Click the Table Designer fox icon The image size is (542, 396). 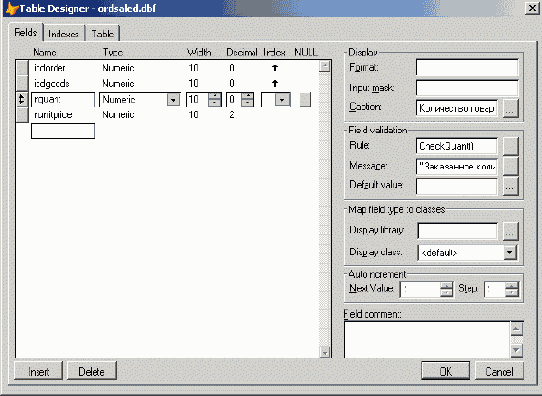tap(12, 8)
